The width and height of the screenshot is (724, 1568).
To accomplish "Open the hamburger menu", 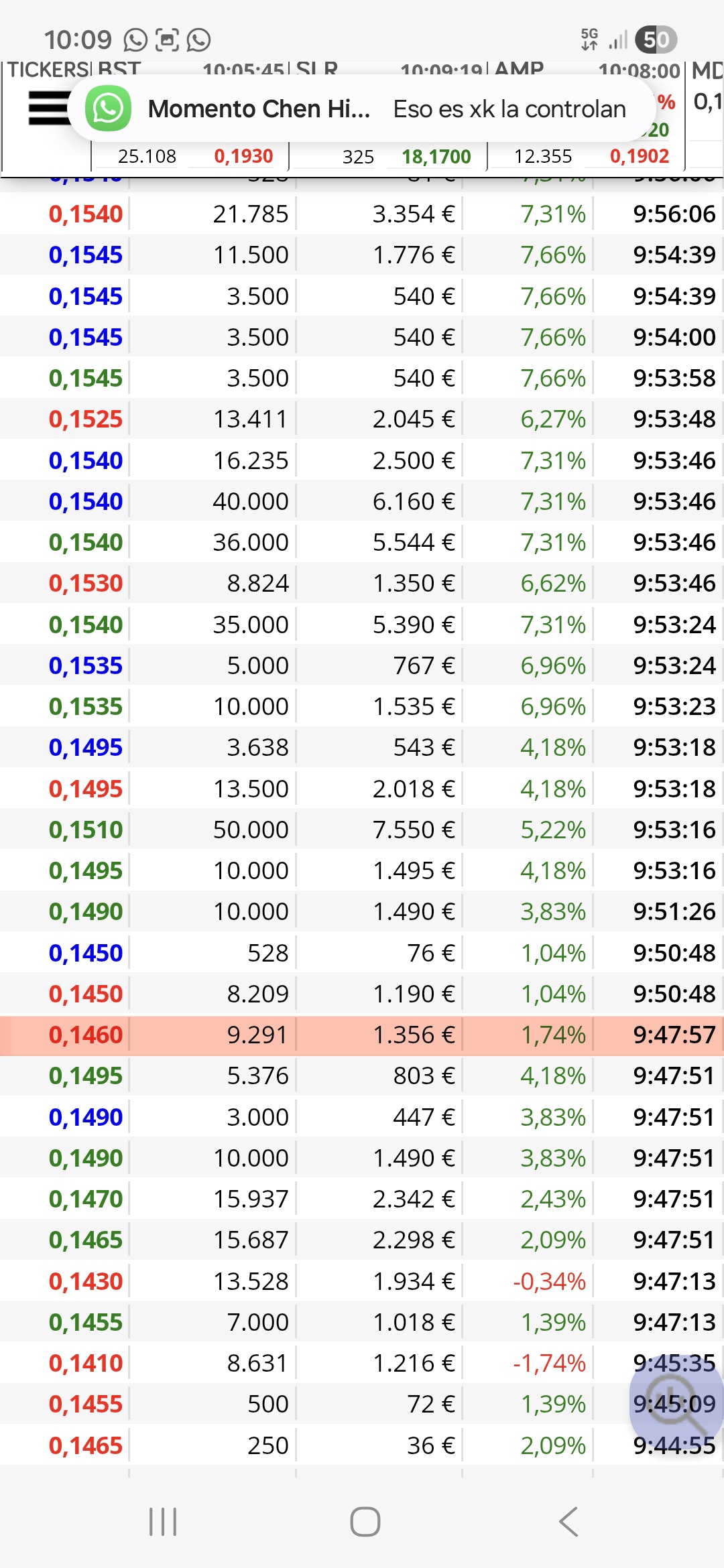I will 48,108.
